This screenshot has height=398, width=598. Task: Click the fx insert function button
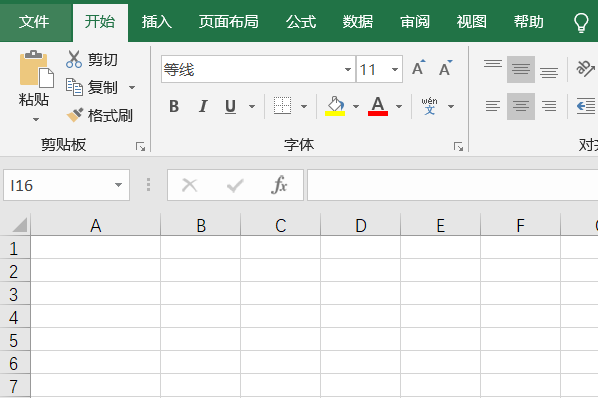(279, 185)
